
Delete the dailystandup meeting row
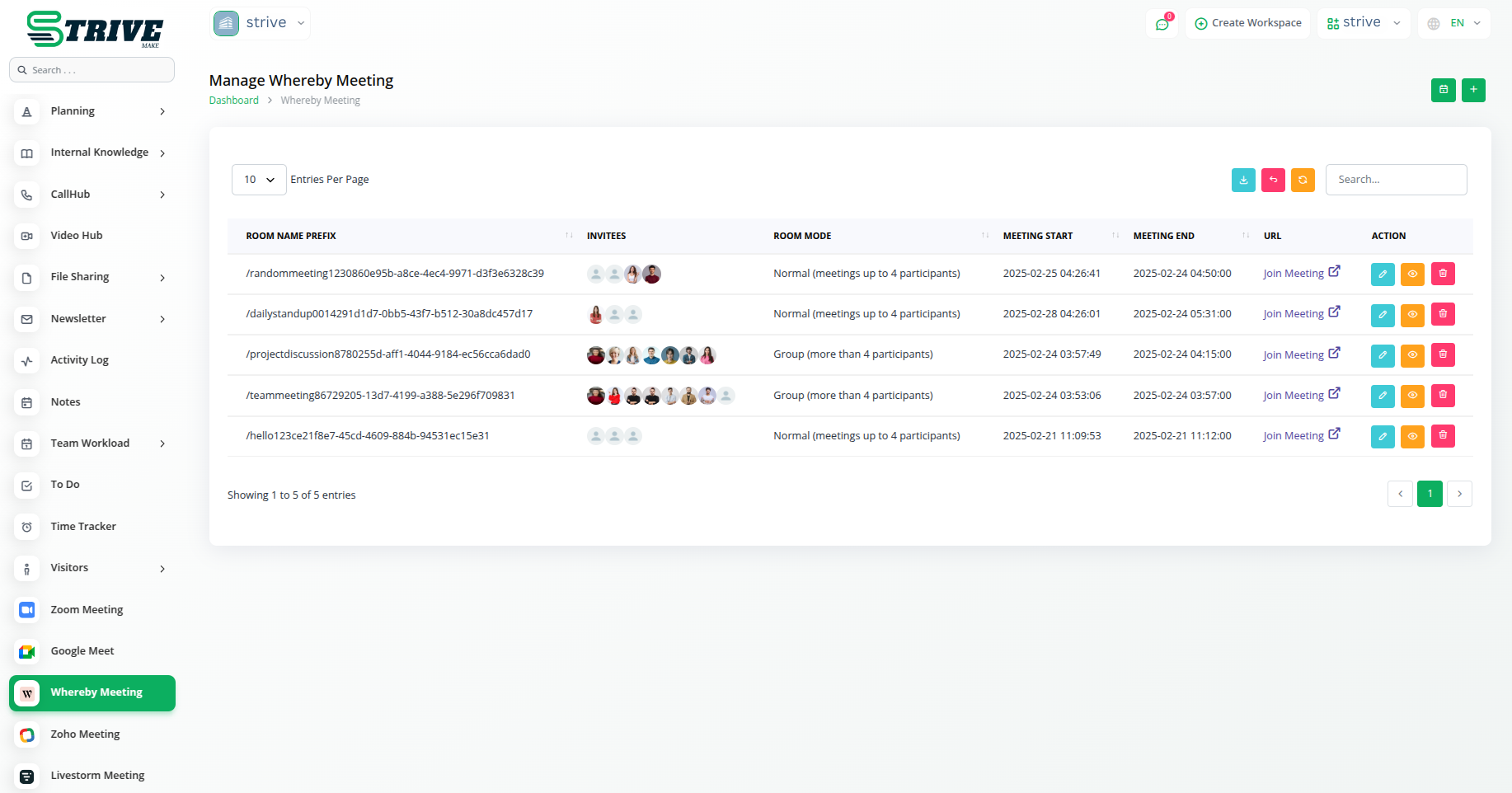(1443, 314)
